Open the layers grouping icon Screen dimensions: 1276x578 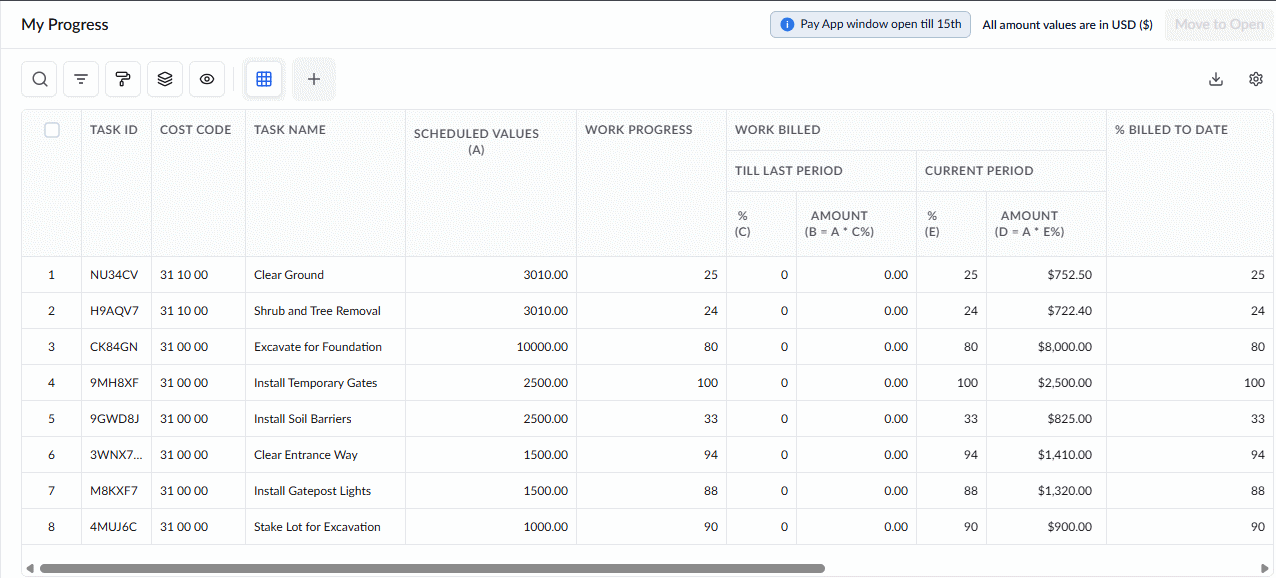point(165,79)
